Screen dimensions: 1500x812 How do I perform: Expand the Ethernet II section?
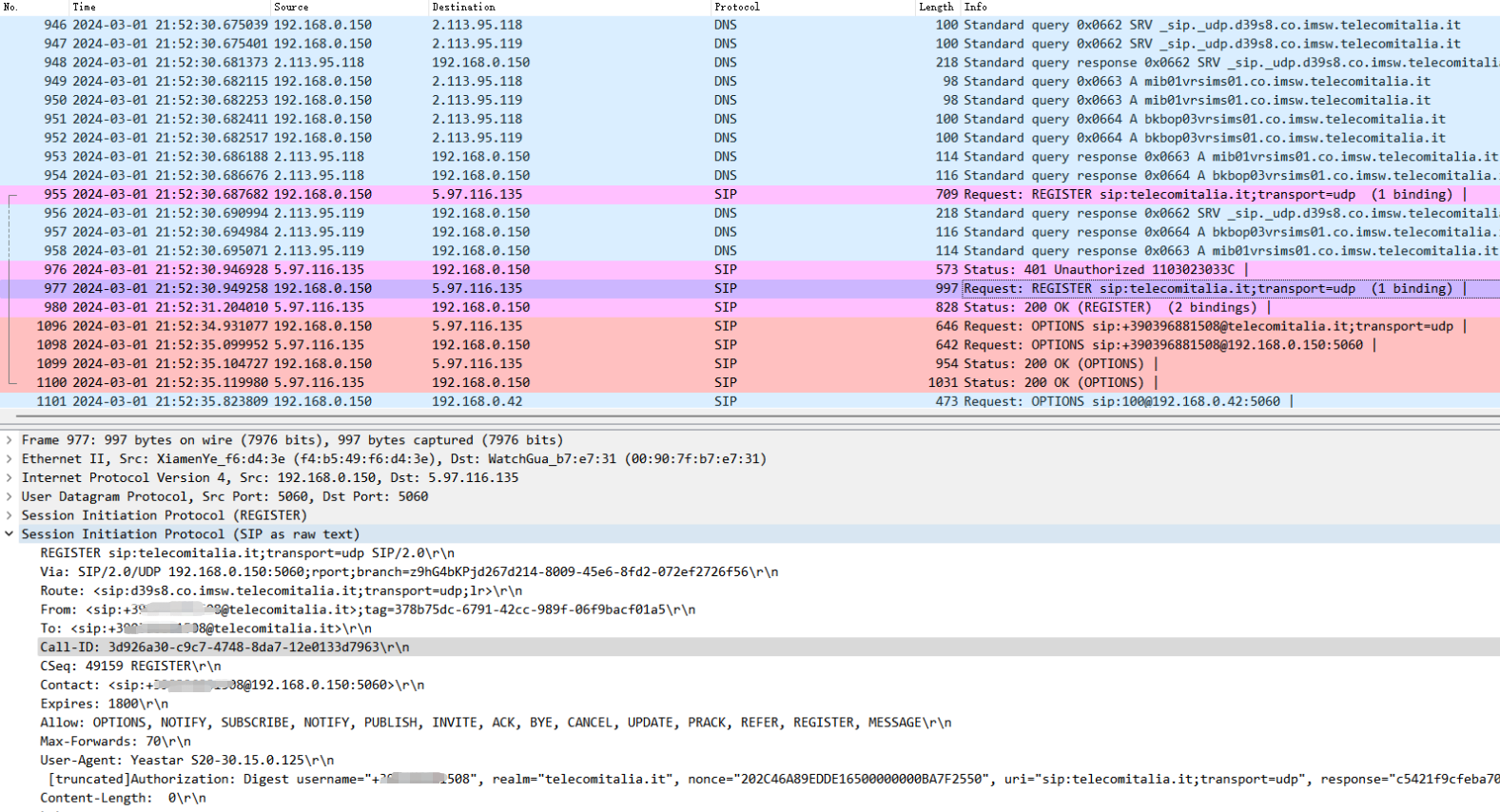(x=10, y=459)
